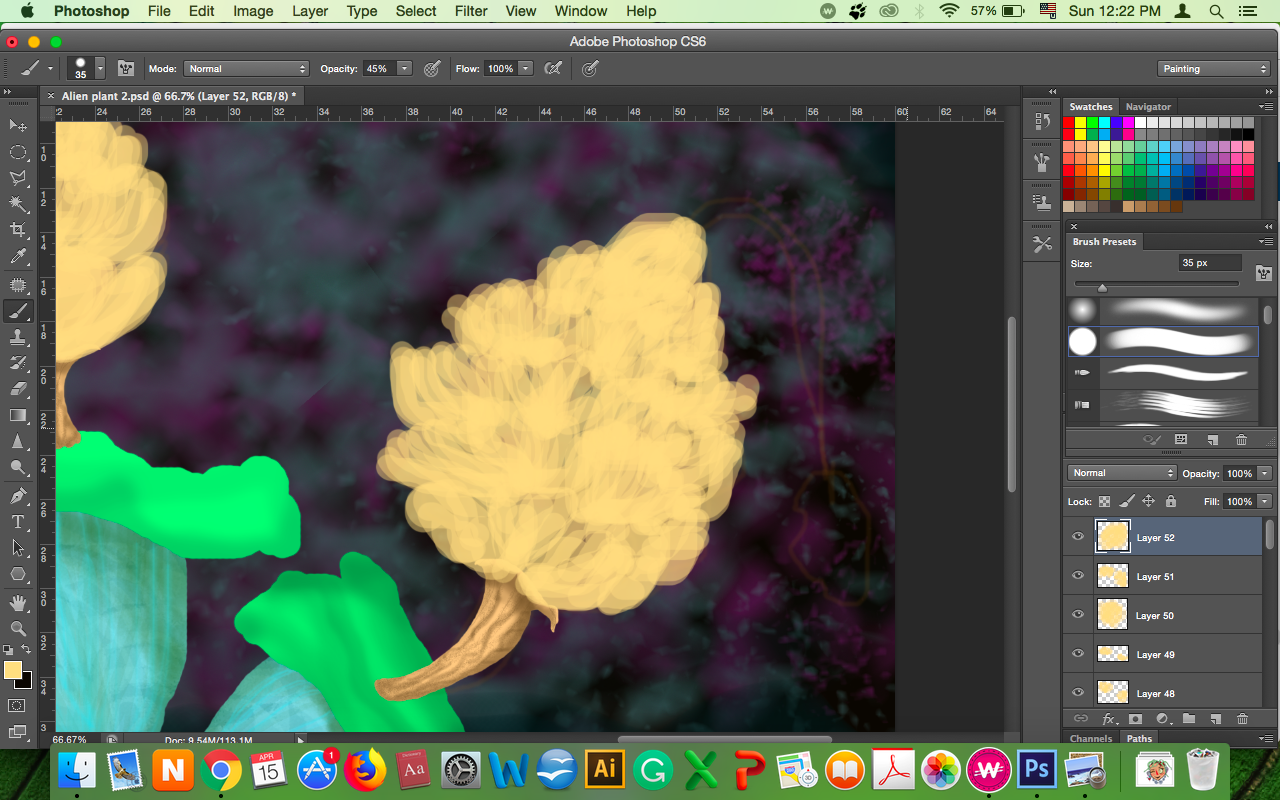Open the Select menu
The height and width of the screenshot is (800, 1280).
tap(416, 11)
